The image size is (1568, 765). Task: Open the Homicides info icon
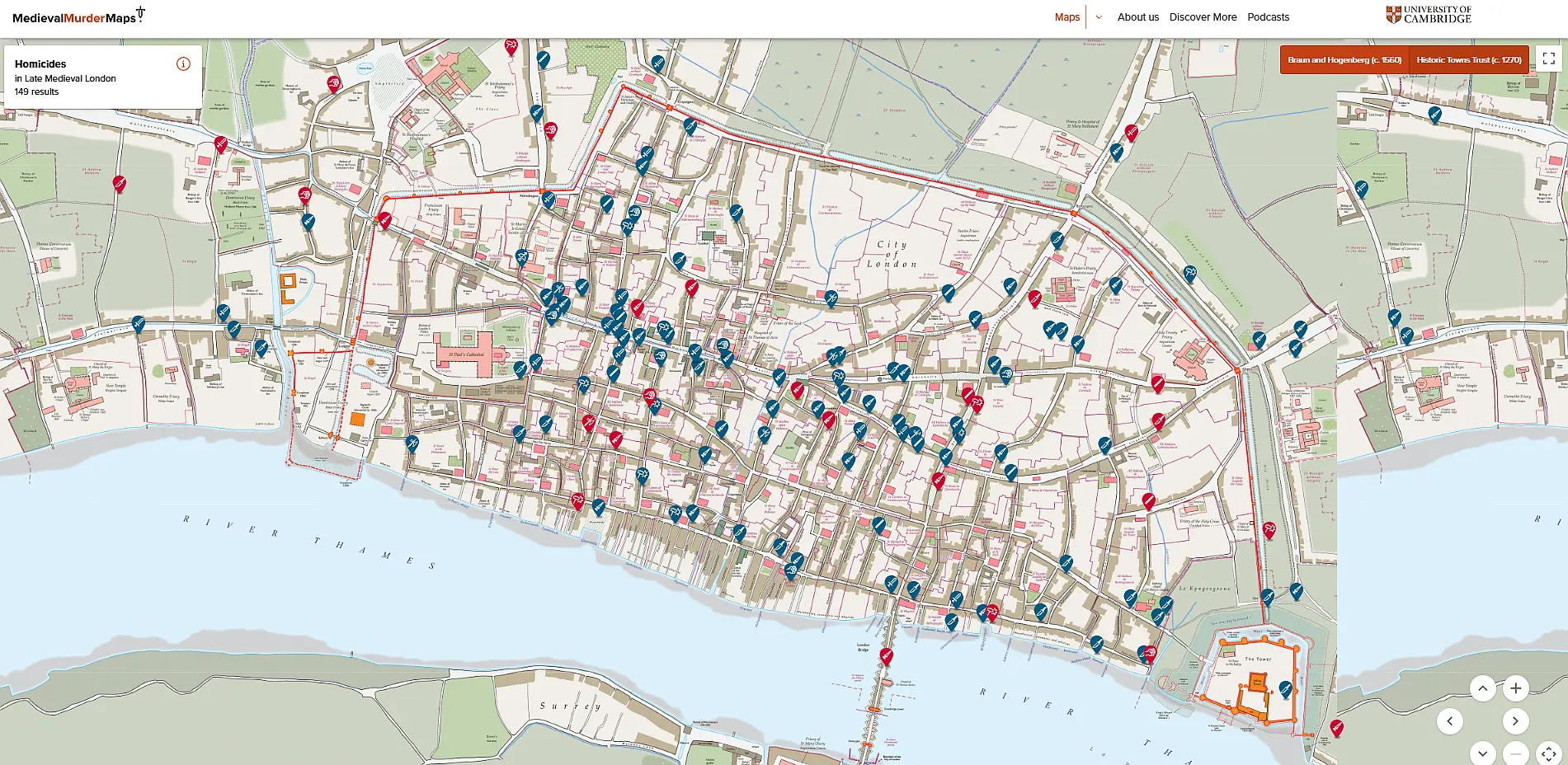183,63
